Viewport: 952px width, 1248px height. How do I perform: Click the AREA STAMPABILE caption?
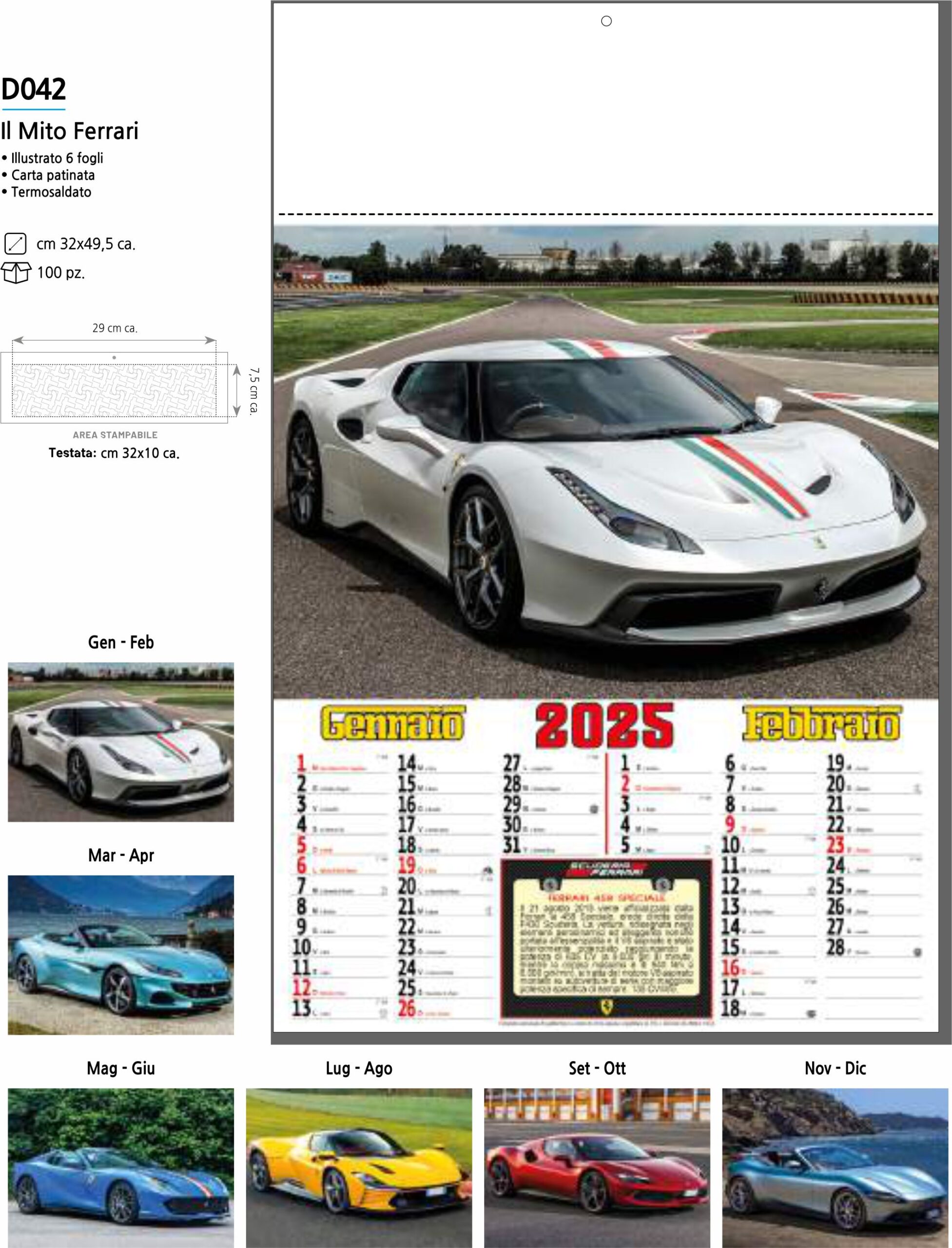115,435
